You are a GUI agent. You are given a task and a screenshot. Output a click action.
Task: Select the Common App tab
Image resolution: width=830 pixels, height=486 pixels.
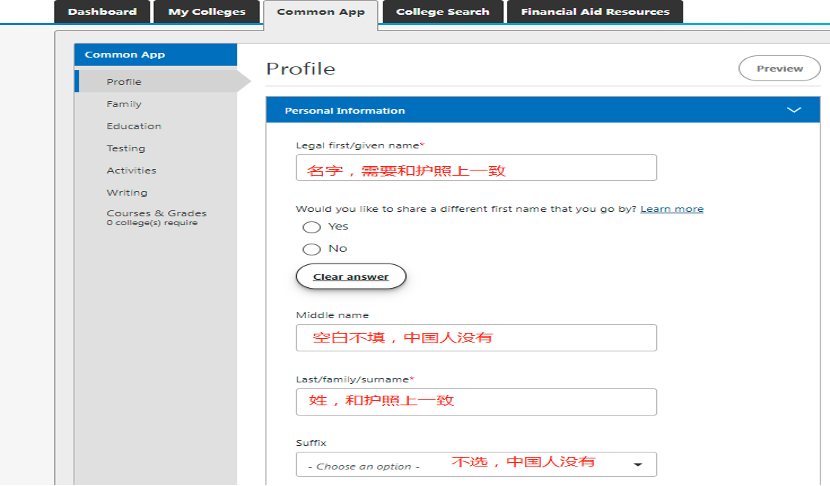click(321, 13)
